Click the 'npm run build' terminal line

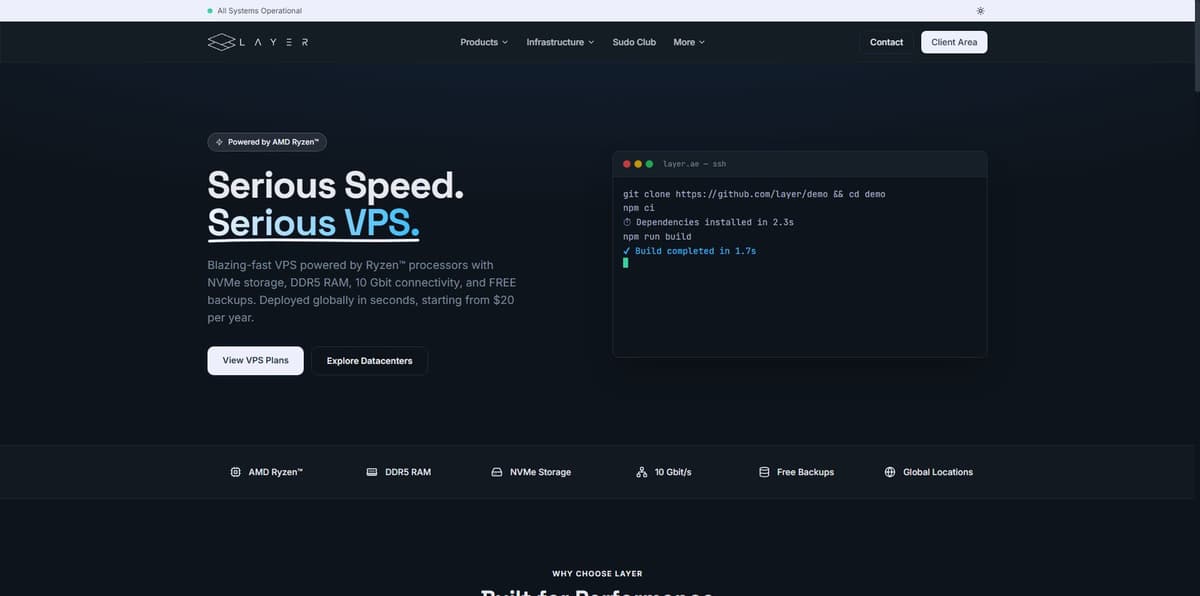657,237
